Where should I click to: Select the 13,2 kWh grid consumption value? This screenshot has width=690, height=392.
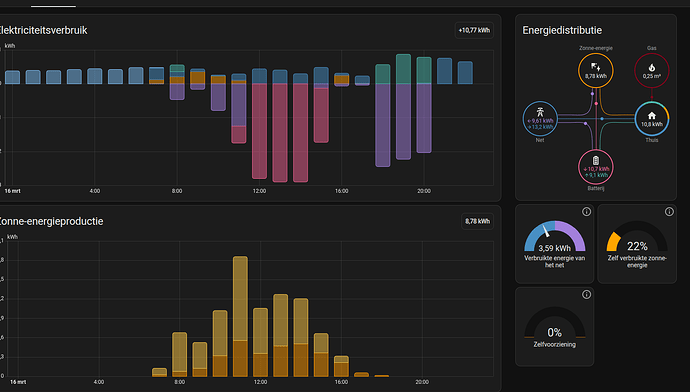point(540,127)
